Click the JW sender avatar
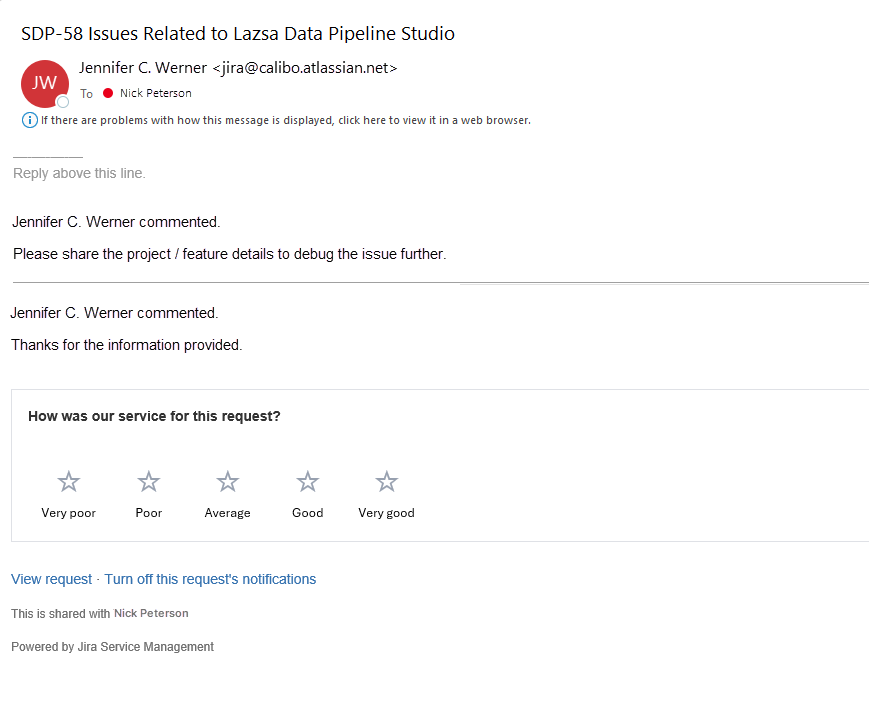869x720 pixels. [x=44, y=84]
